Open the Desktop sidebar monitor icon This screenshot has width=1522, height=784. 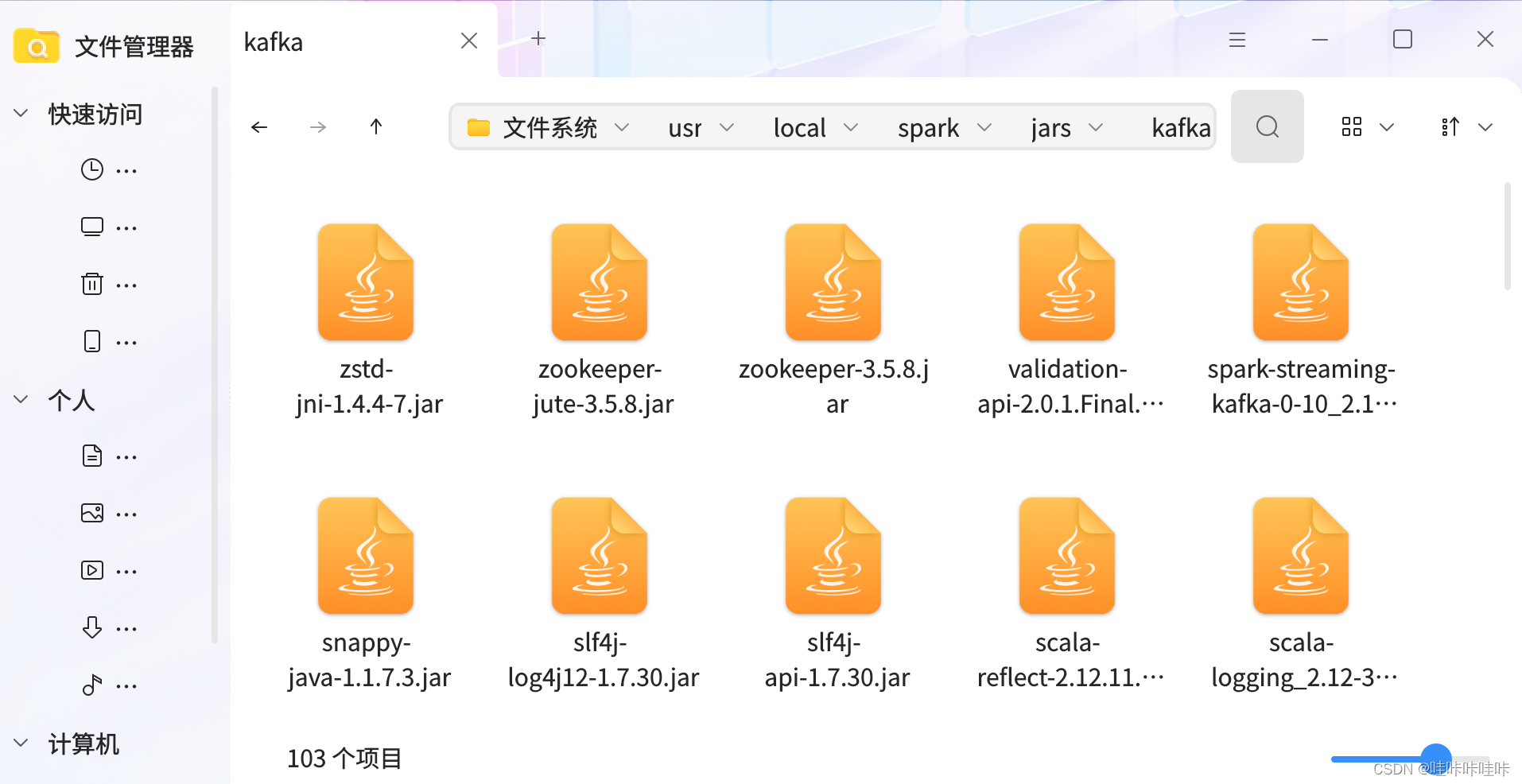pyautogui.click(x=92, y=227)
